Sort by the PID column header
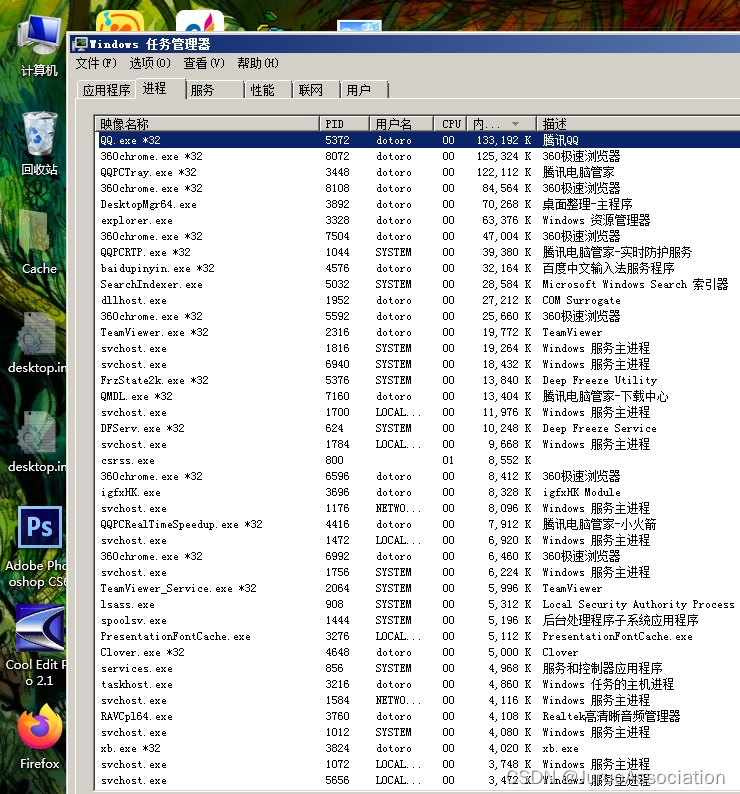The image size is (740, 794). click(x=344, y=124)
